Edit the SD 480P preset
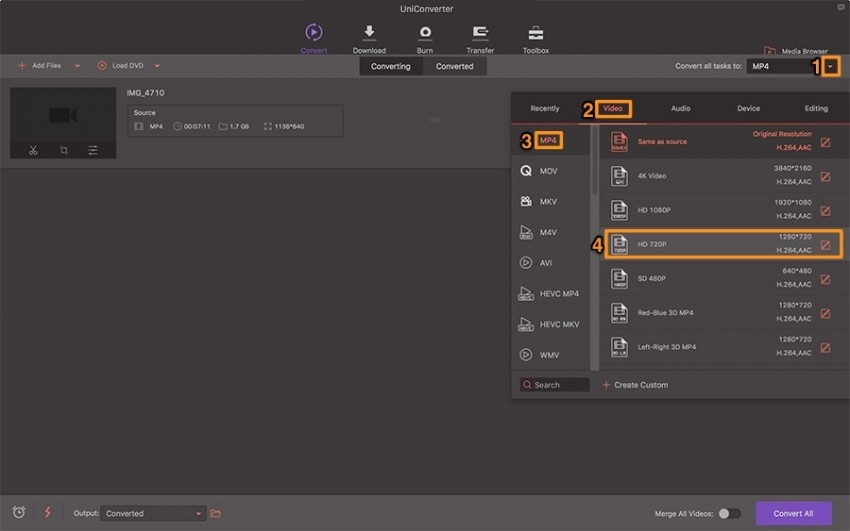This screenshot has width=850, height=531. click(x=825, y=279)
